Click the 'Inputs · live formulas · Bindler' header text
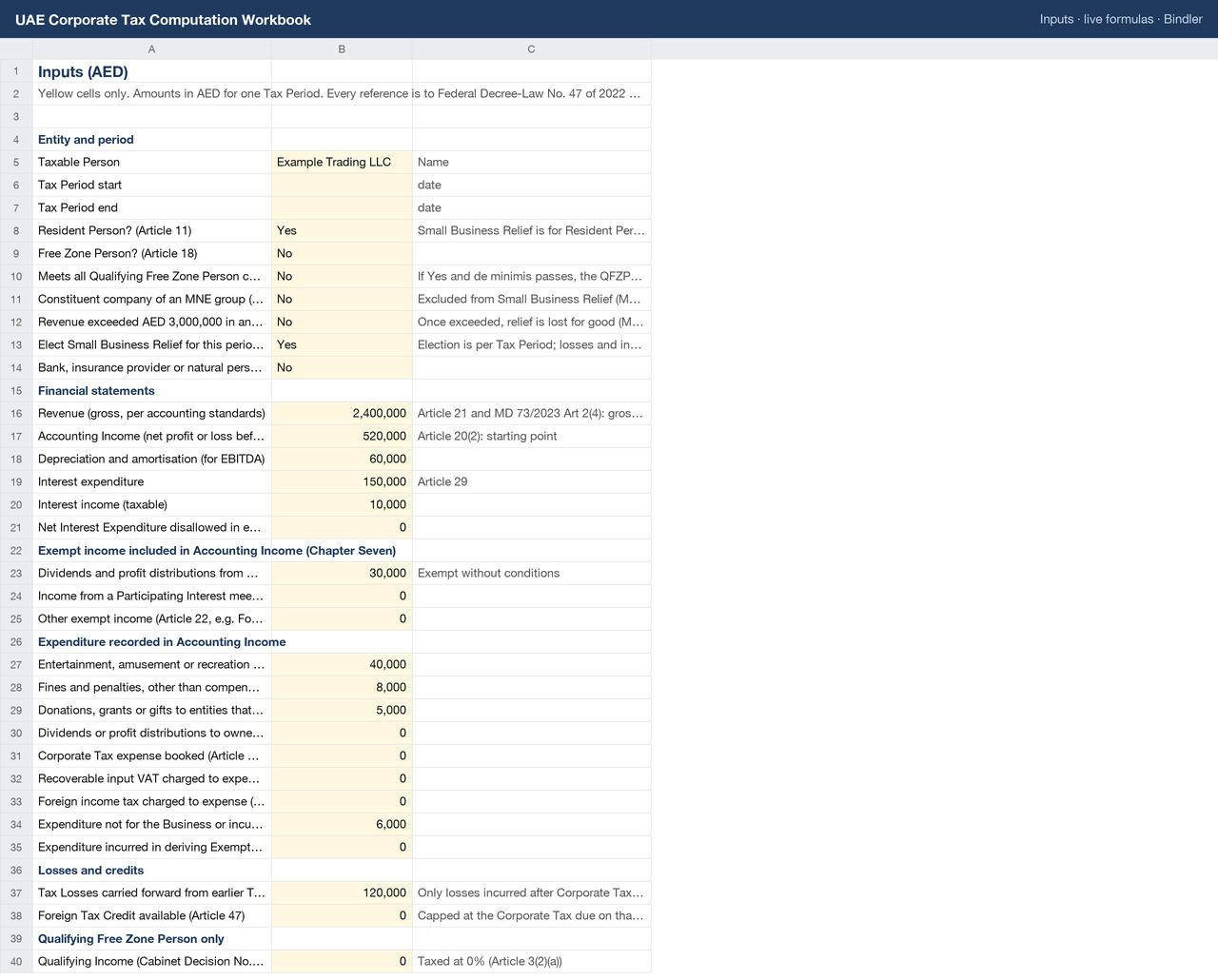This screenshot has width=1218, height=980. point(1121,19)
